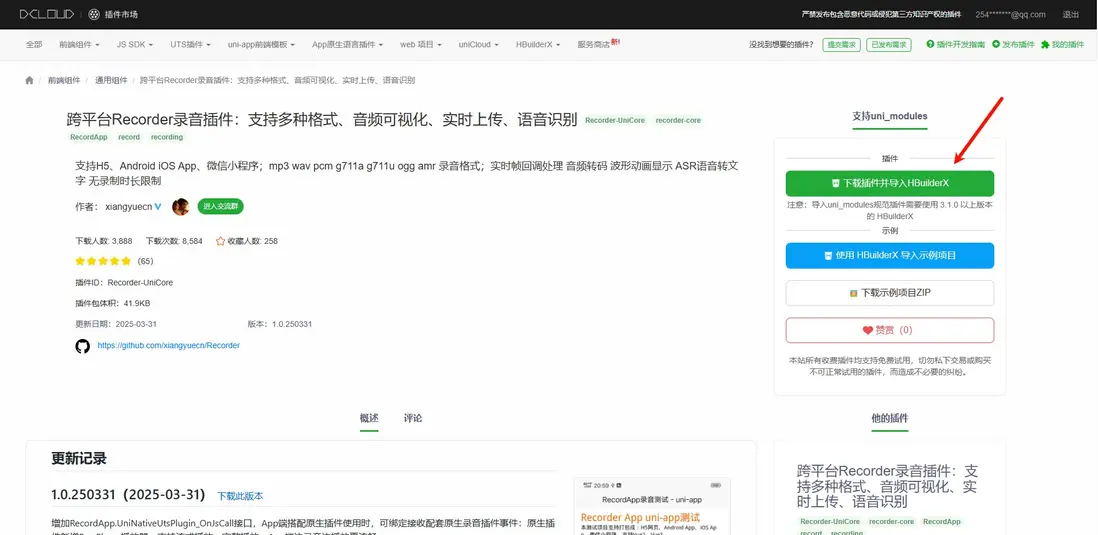The width and height of the screenshot is (1098, 535).
Task: Click the recording tag under main title
Action: tap(167, 137)
